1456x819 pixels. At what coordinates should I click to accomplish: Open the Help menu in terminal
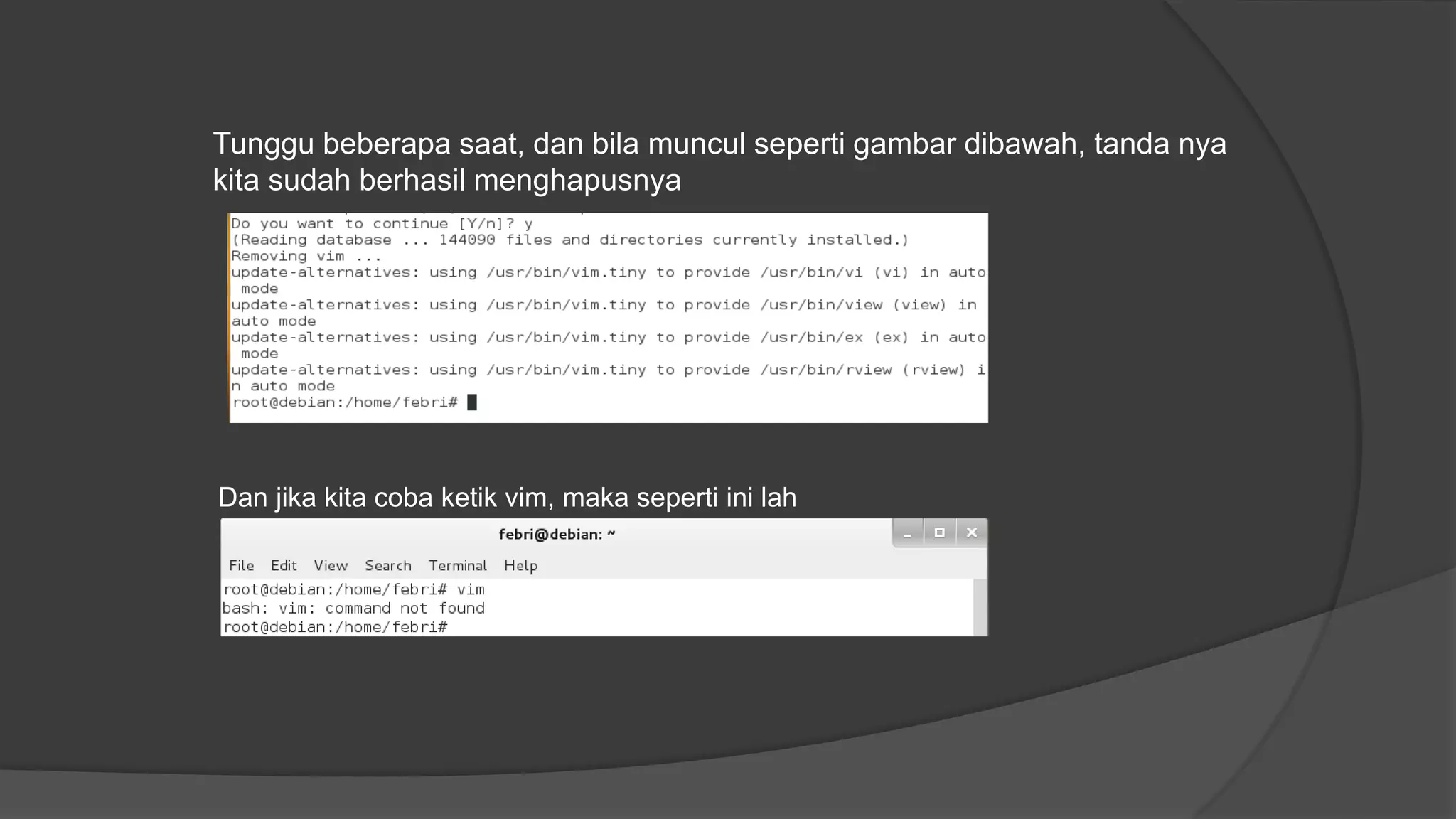click(x=520, y=566)
